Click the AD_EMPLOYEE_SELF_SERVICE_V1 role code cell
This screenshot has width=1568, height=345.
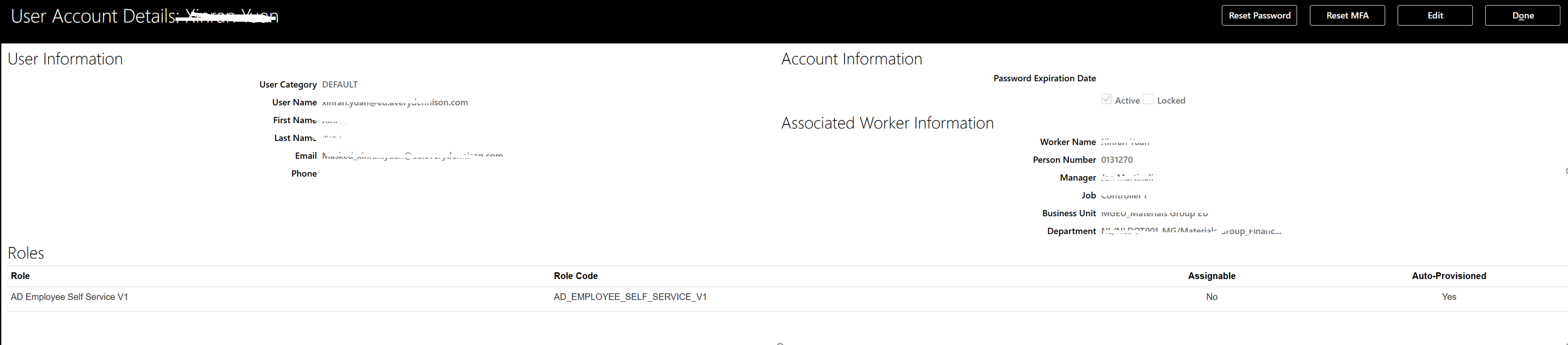(x=630, y=297)
